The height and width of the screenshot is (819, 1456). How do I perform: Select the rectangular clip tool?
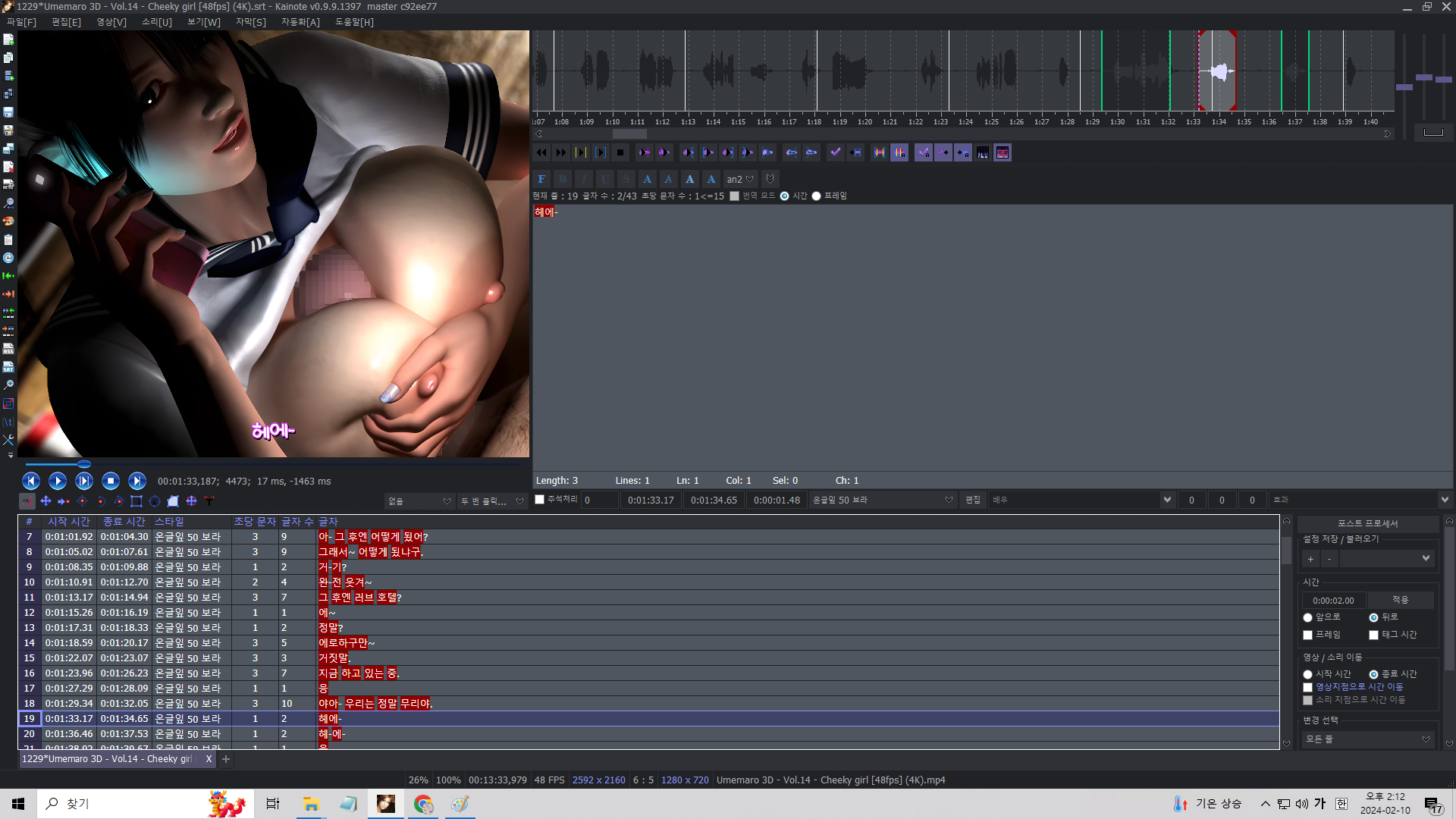(136, 500)
